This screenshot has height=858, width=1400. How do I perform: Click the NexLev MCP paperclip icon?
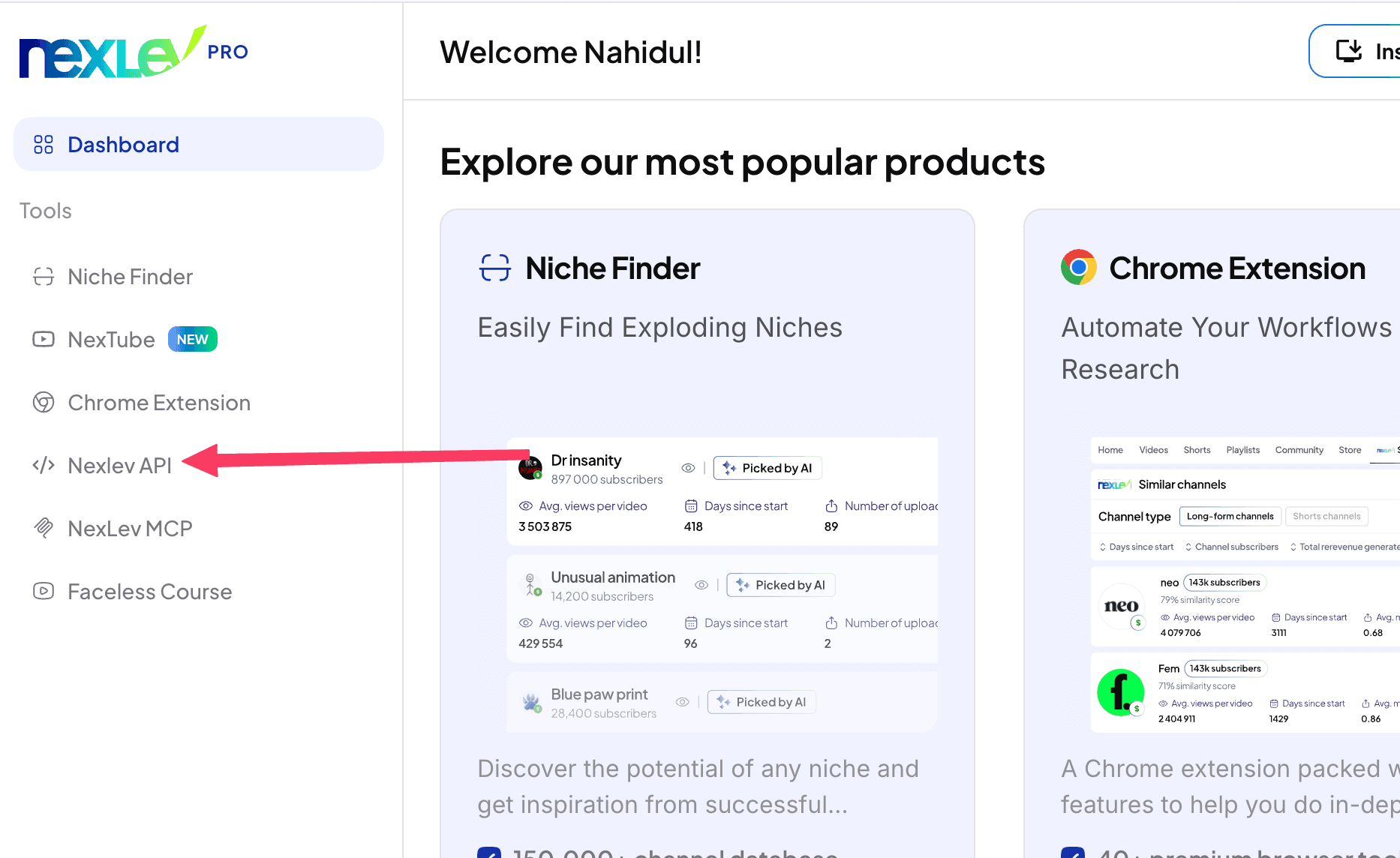[x=44, y=528]
